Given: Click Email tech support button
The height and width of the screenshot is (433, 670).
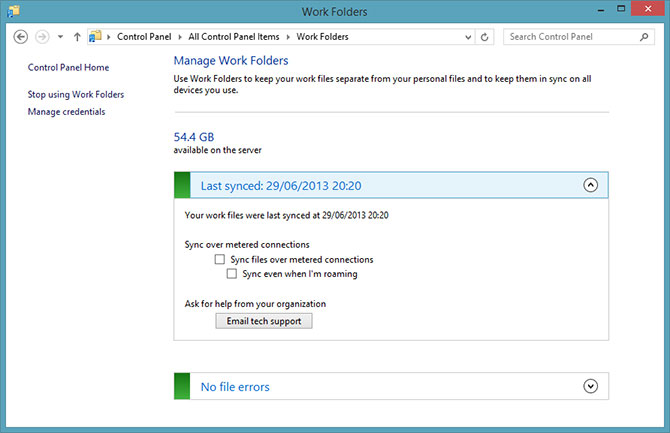Looking at the screenshot, I should pos(264,321).
